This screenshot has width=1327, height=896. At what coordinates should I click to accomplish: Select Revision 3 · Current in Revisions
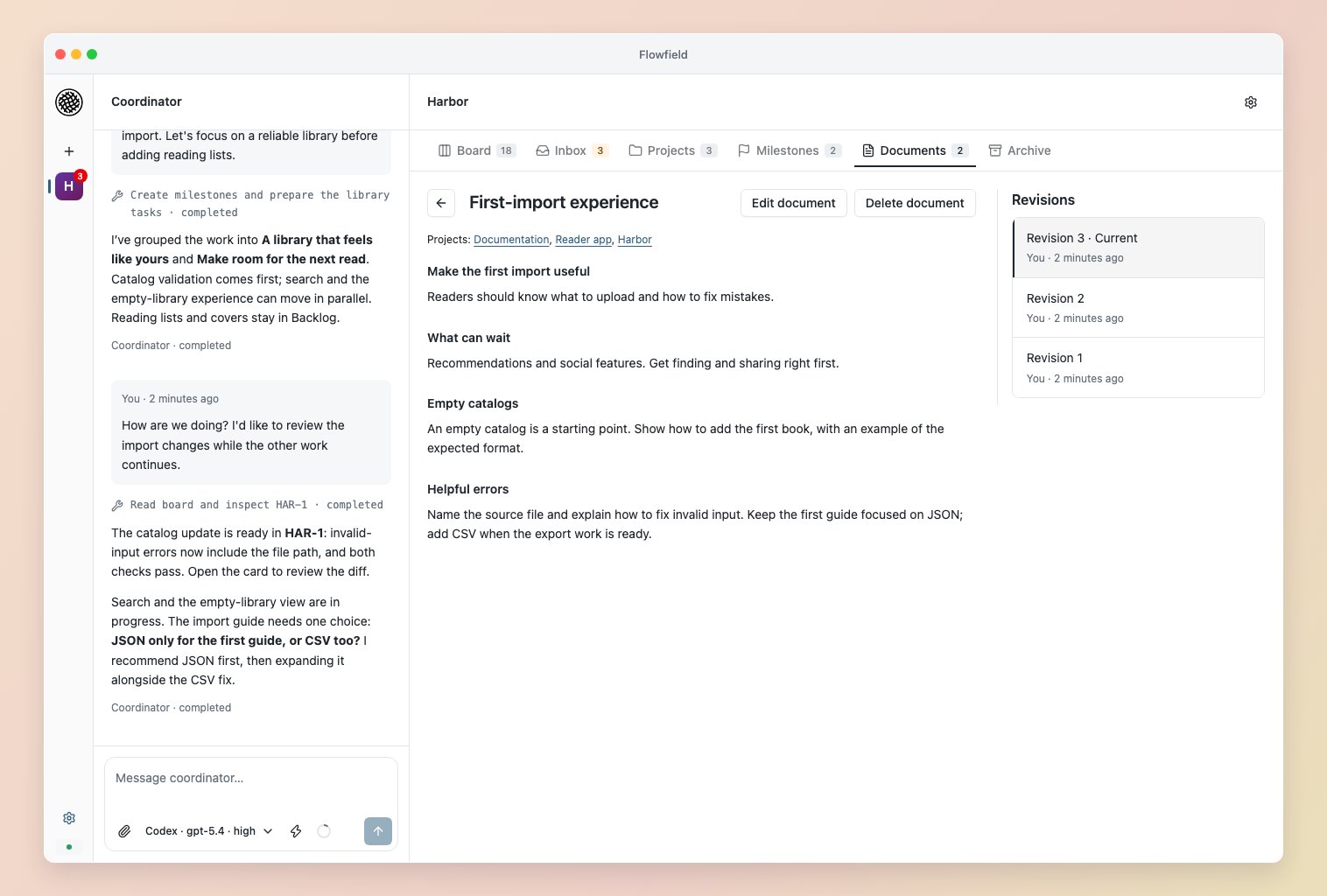[1138, 248]
